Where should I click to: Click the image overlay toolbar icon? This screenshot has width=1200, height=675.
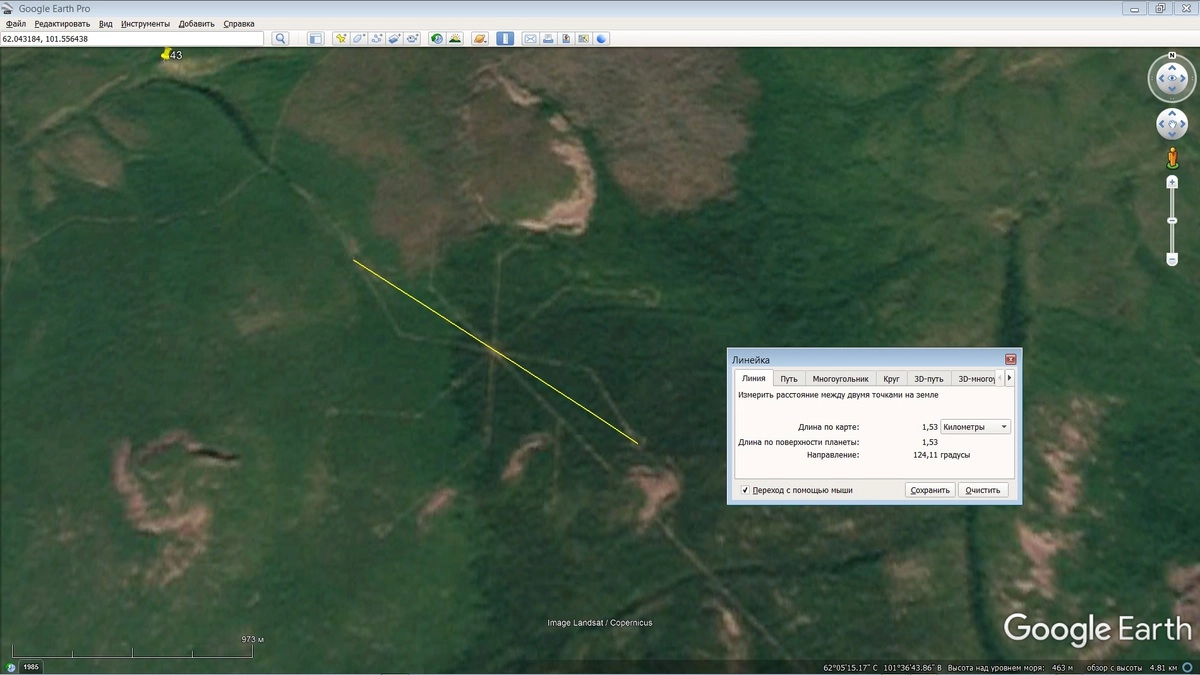(395, 39)
